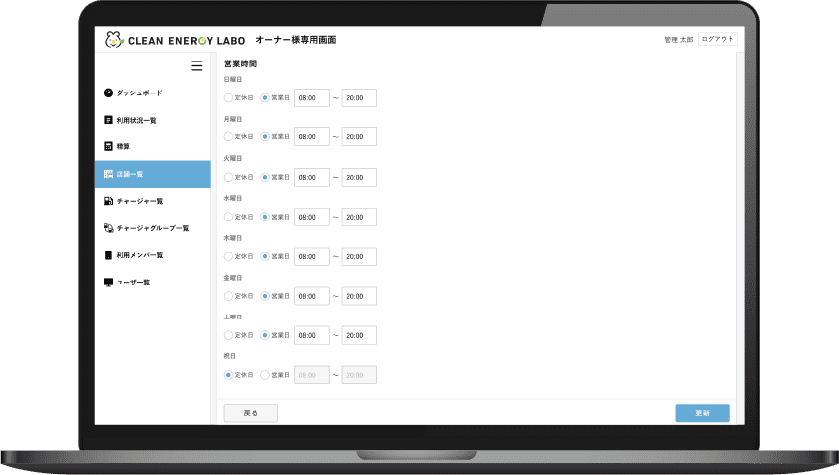Viewport: 839px width, 475px height.
Task: Click the チャージャー一覧 charger icon
Action: click(108, 201)
